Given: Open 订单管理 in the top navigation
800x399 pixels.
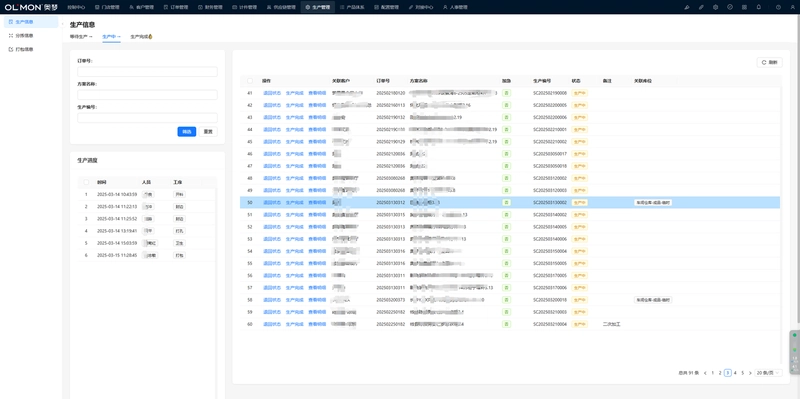Looking at the screenshot, I should pos(176,7).
